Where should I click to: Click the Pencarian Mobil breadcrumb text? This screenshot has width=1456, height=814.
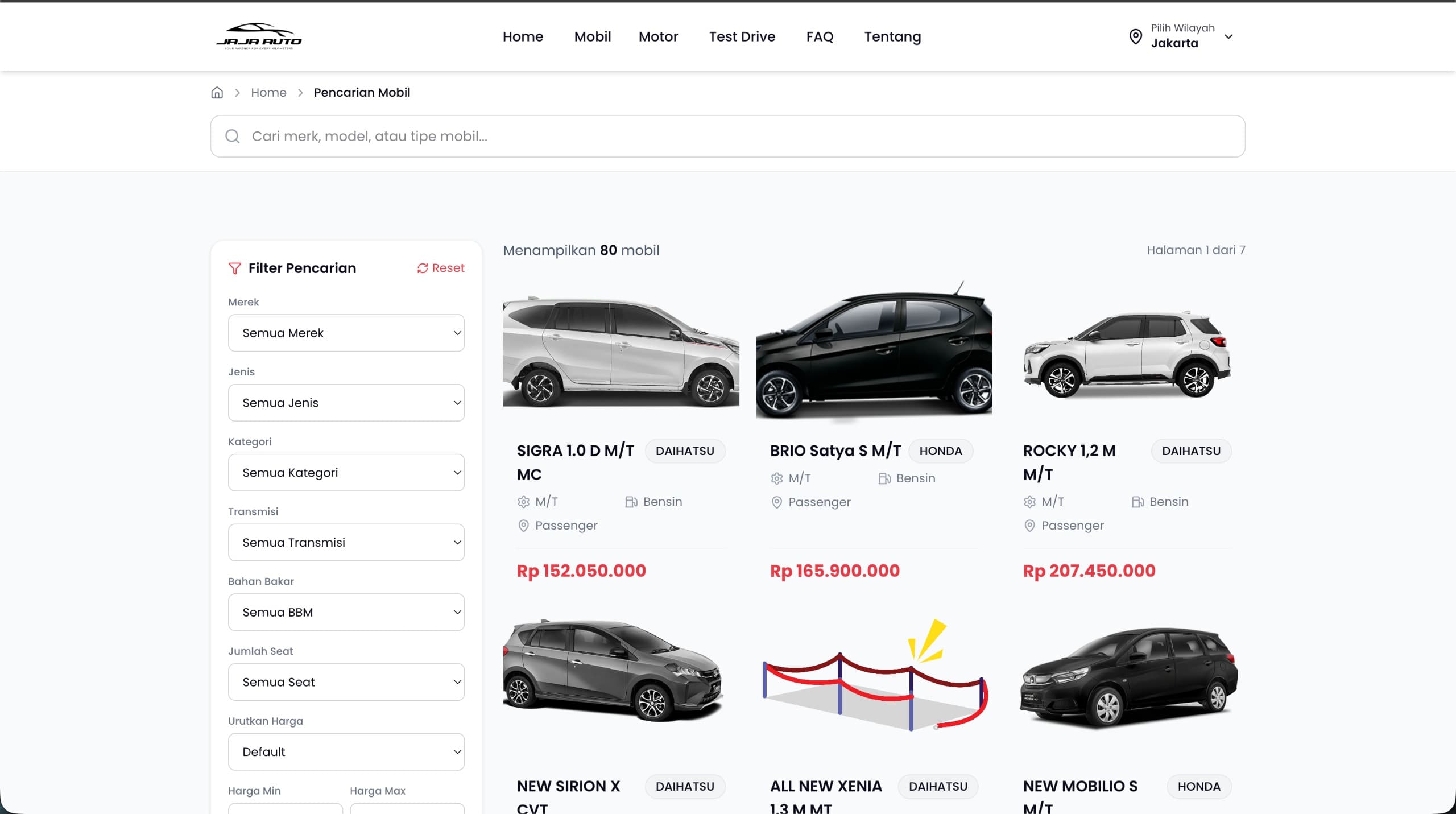tap(362, 93)
